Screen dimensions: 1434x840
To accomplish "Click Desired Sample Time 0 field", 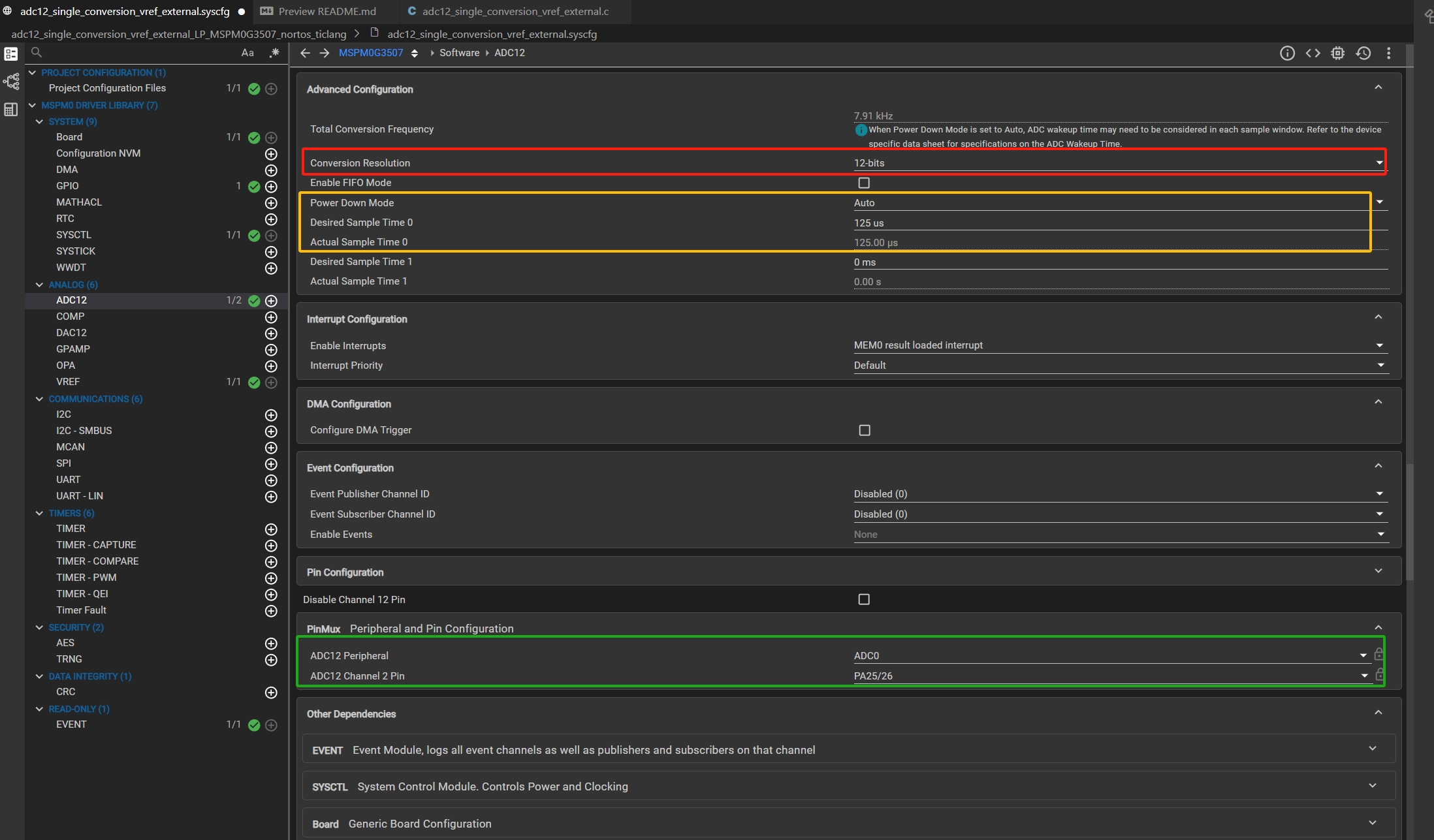I will [x=1110, y=223].
